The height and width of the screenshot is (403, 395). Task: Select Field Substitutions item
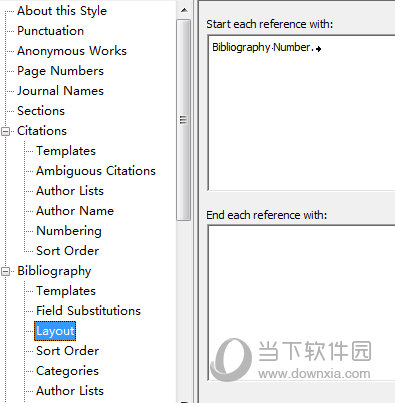(89, 311)
